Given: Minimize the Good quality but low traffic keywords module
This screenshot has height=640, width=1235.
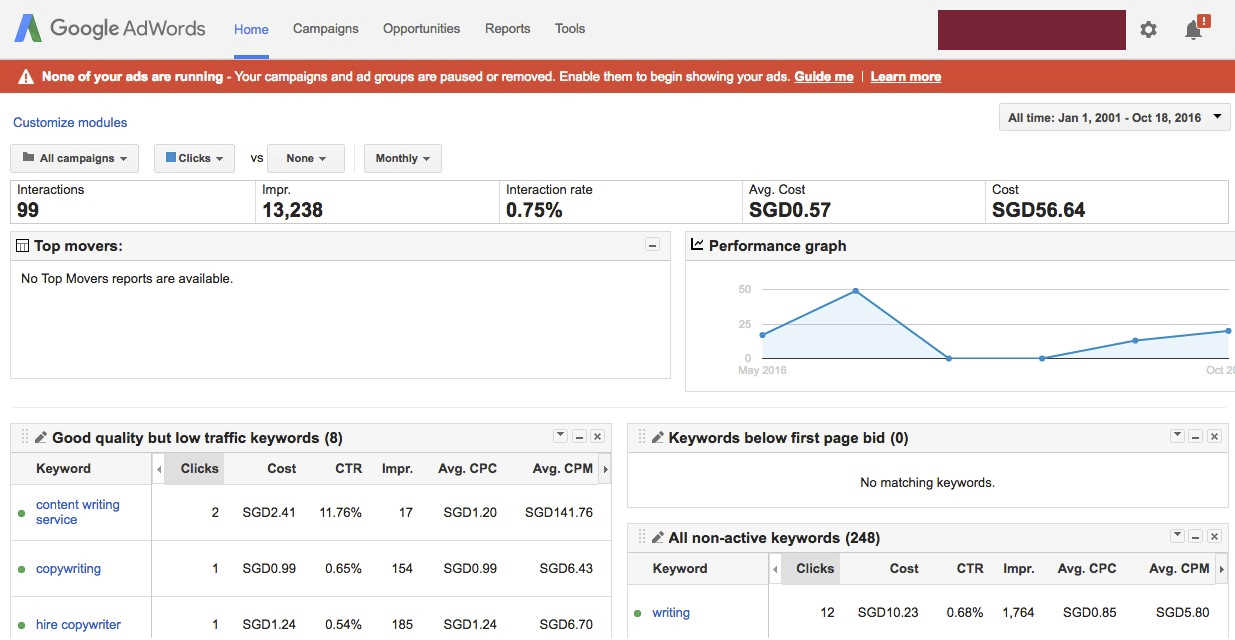Looking at the screenshot, I should [579, 437].
